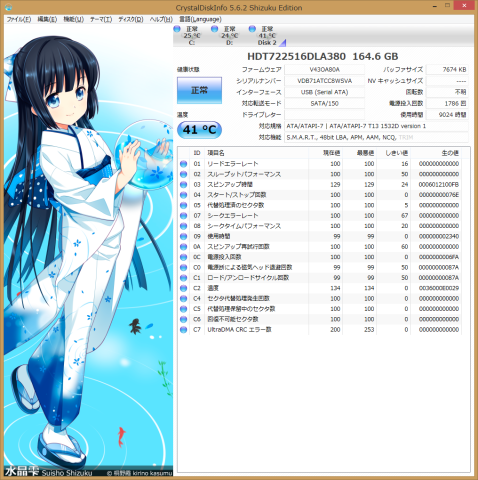Screen dimensions: 478x480
Task: Click status orb for ID 05 row
Action: (183, 205)
